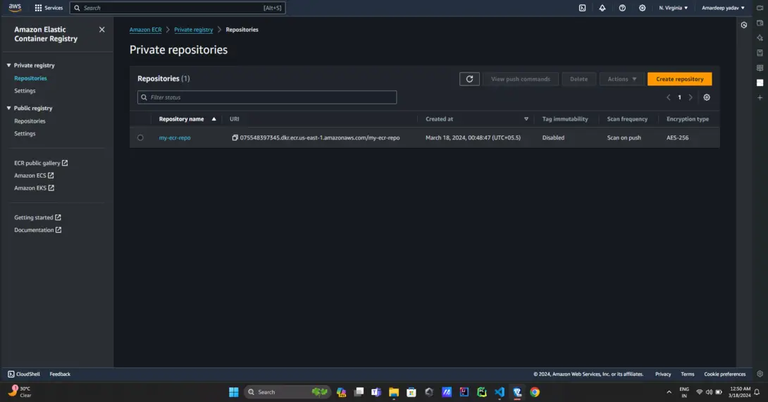Image resolution: width=768 pixels, height=402 pixels.
Task: Click View push commands button
Action: point(520,79)
